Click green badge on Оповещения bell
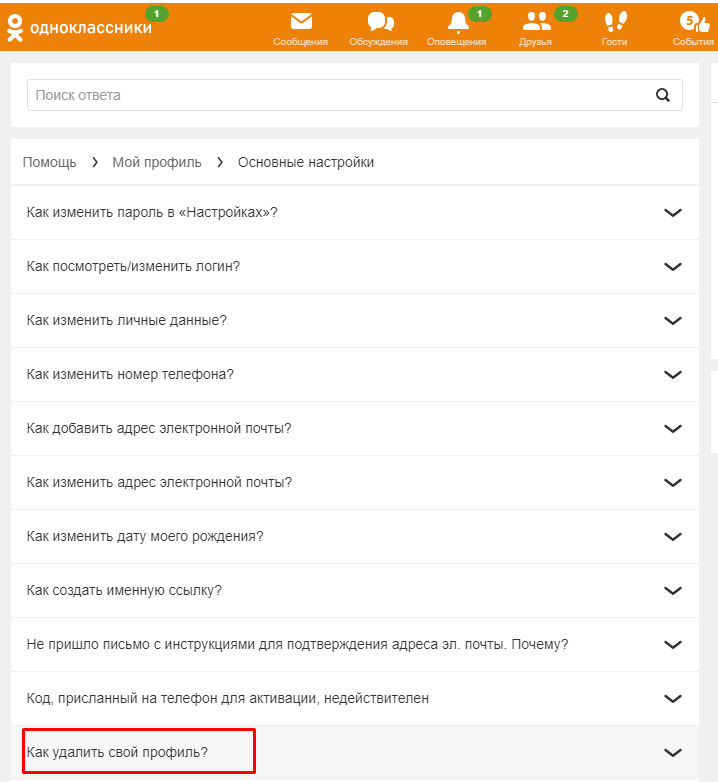Screen dimensions: 718x782 480,14
